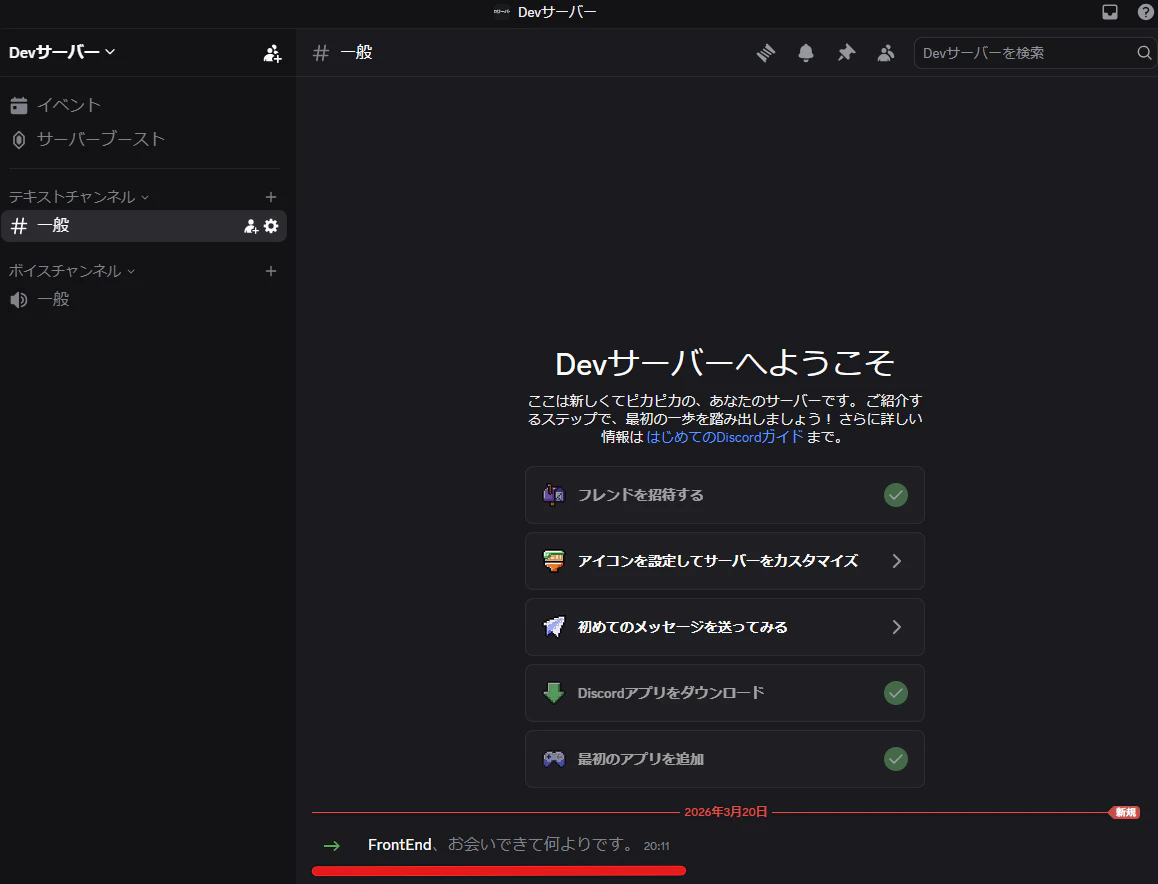Click the 新規 new messages badge
Viewport: 1158px width, 884px height.
[x=1125, y=812]
